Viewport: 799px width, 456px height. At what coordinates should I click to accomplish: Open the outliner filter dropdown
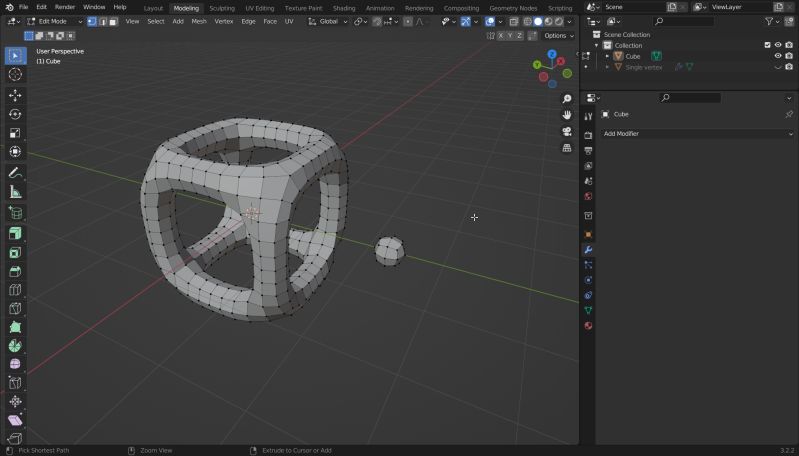[x=771, y=21]
